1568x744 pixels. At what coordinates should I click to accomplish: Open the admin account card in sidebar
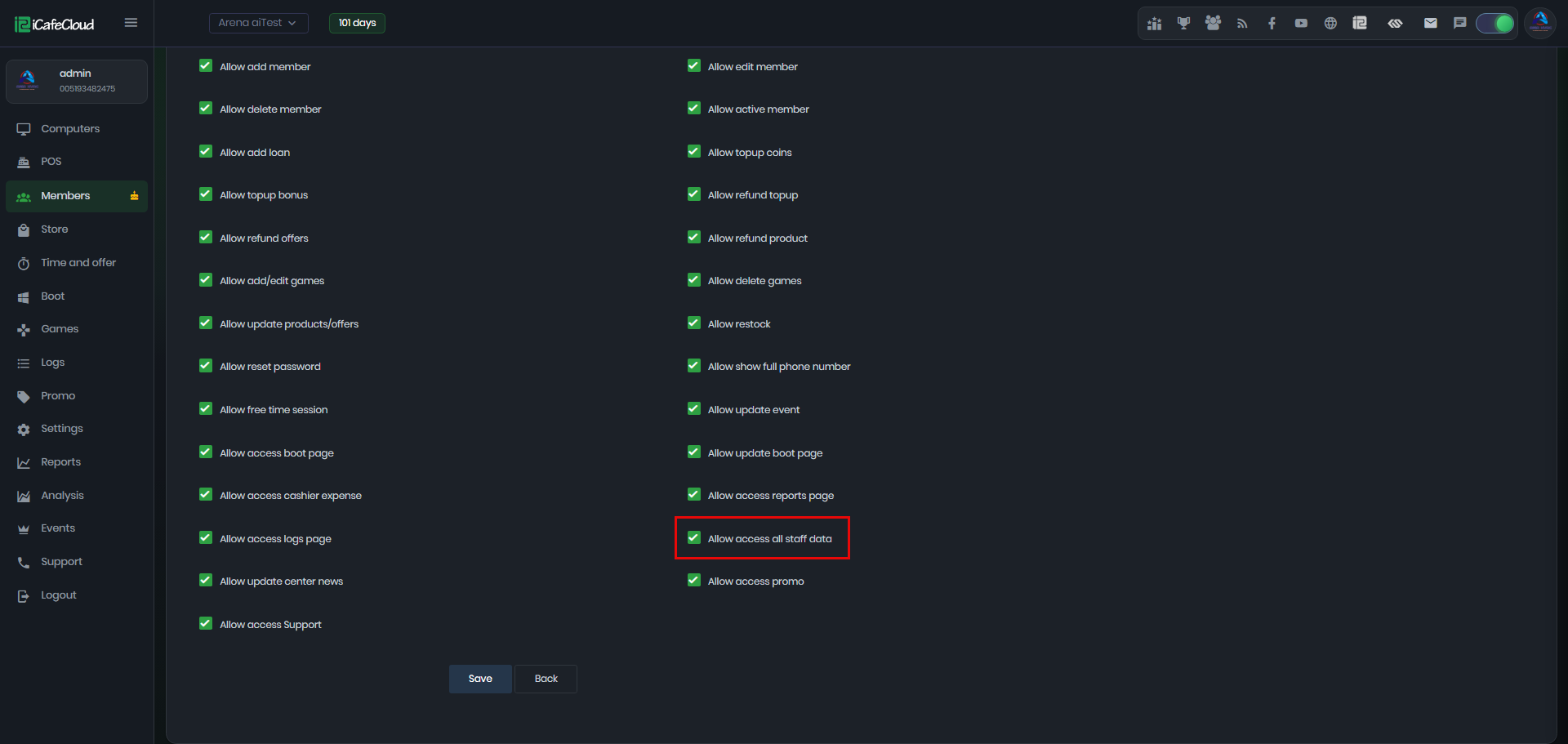click(x=77, y=82)
